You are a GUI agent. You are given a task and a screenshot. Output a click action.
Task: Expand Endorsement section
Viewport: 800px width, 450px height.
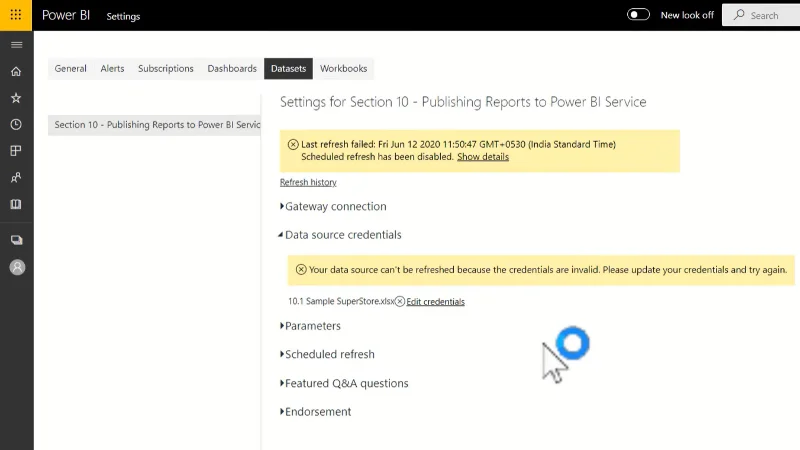tap(315, 412)
